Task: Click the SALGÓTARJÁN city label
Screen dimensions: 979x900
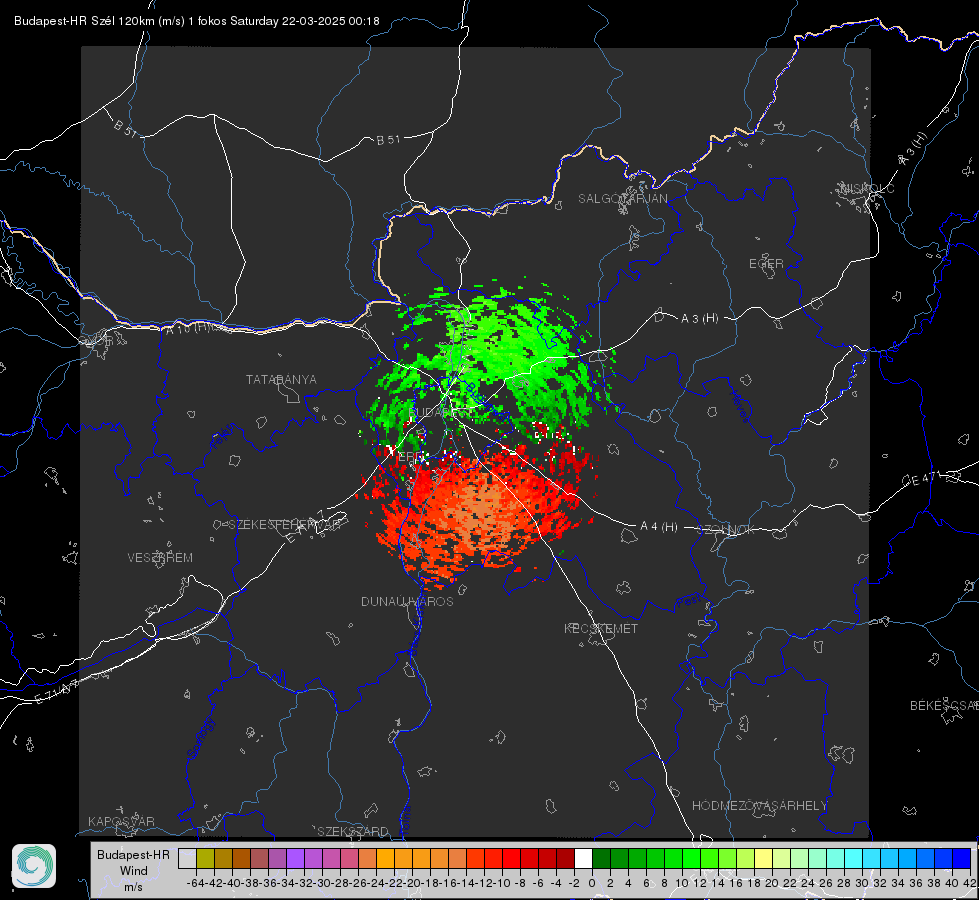Action: click(x=622, y=199)
